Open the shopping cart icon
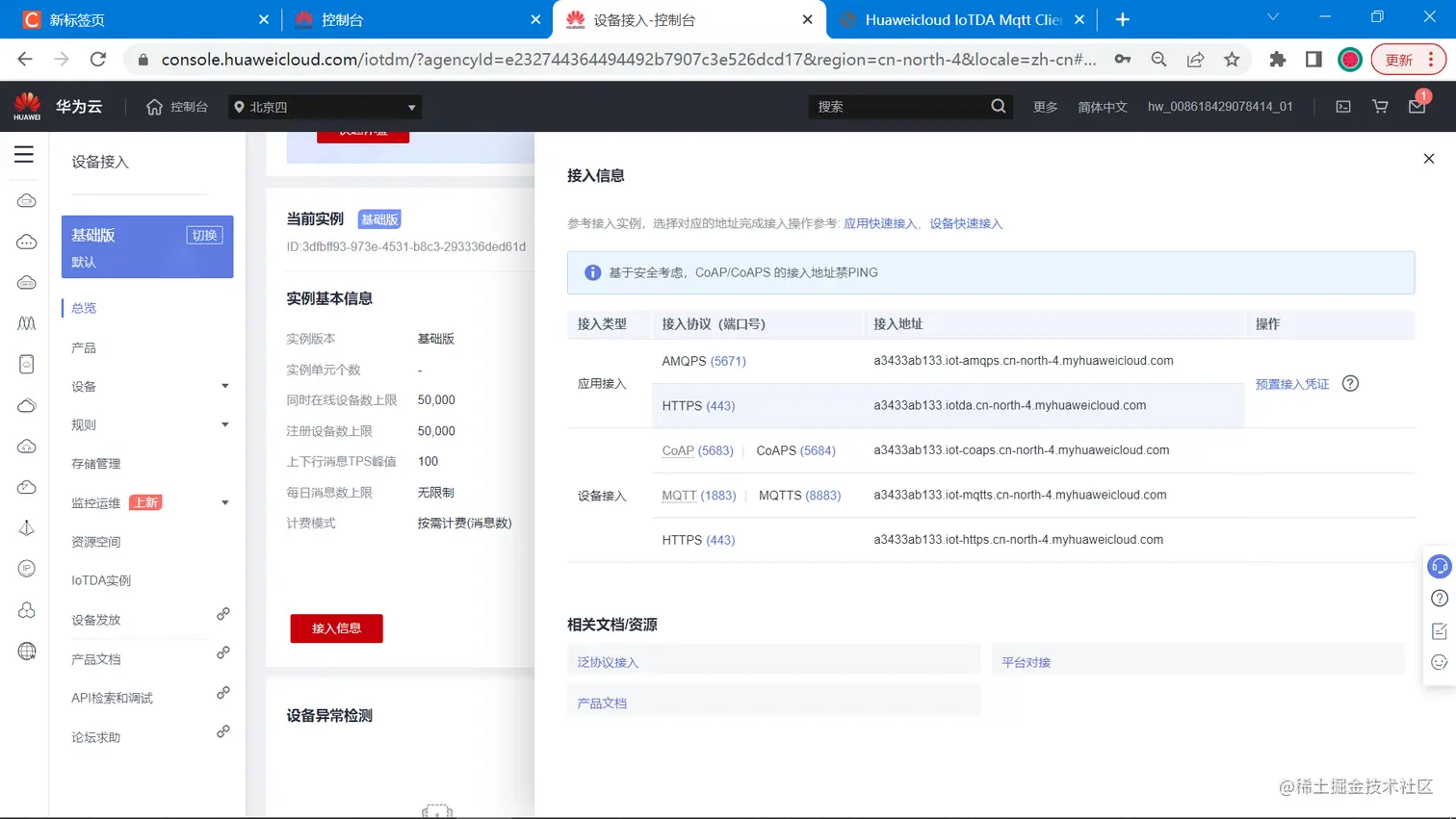This screenshot has width=1456, height=819. (x=1380, y=107)
